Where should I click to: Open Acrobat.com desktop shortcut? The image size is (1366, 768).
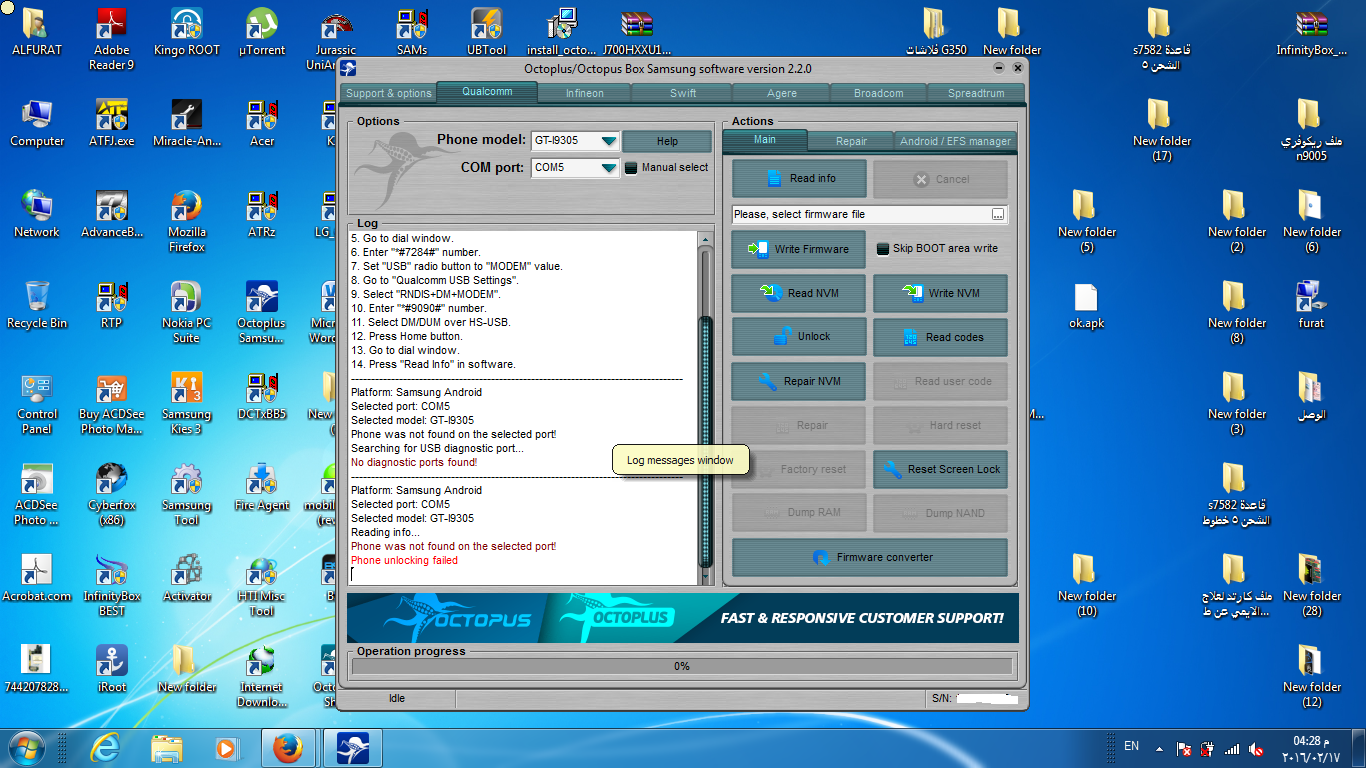pyautogui.click(x=37, y=579)
